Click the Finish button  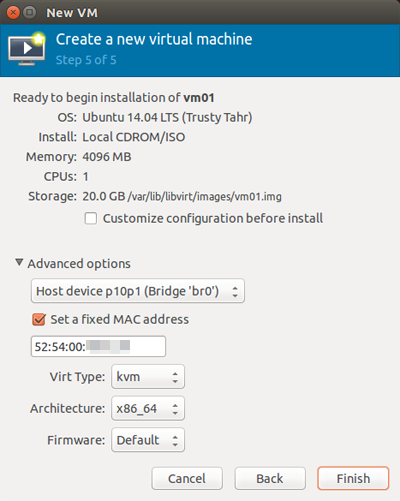(x=353, y=478)
